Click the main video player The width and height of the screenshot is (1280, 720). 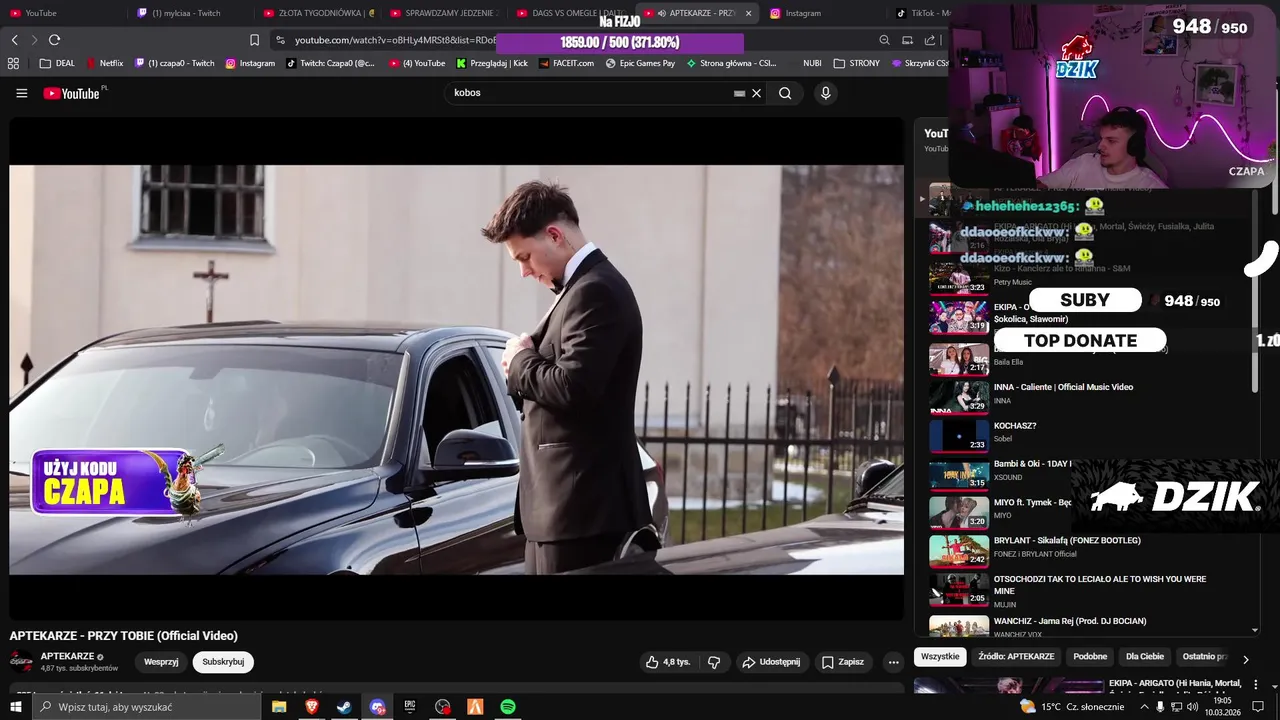point(456,369)
